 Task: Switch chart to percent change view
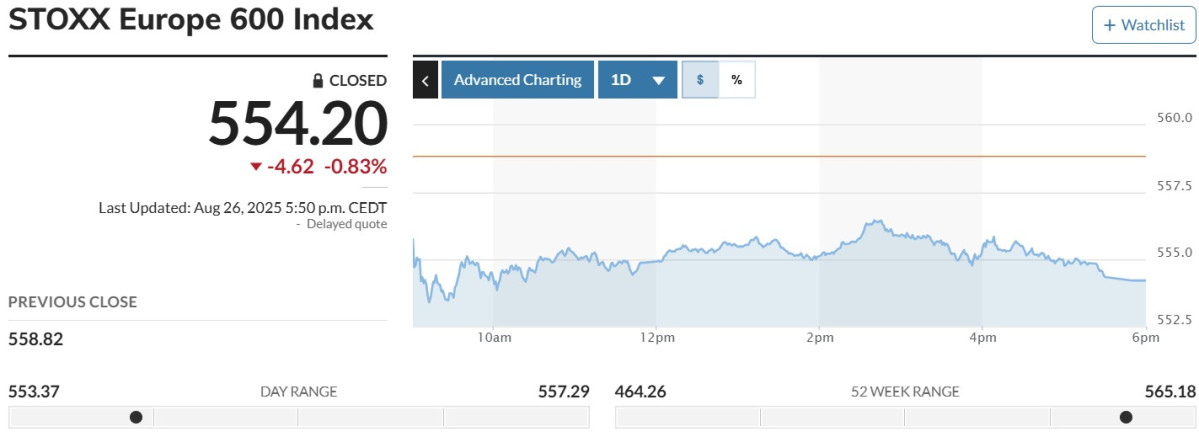pos(737,80)
